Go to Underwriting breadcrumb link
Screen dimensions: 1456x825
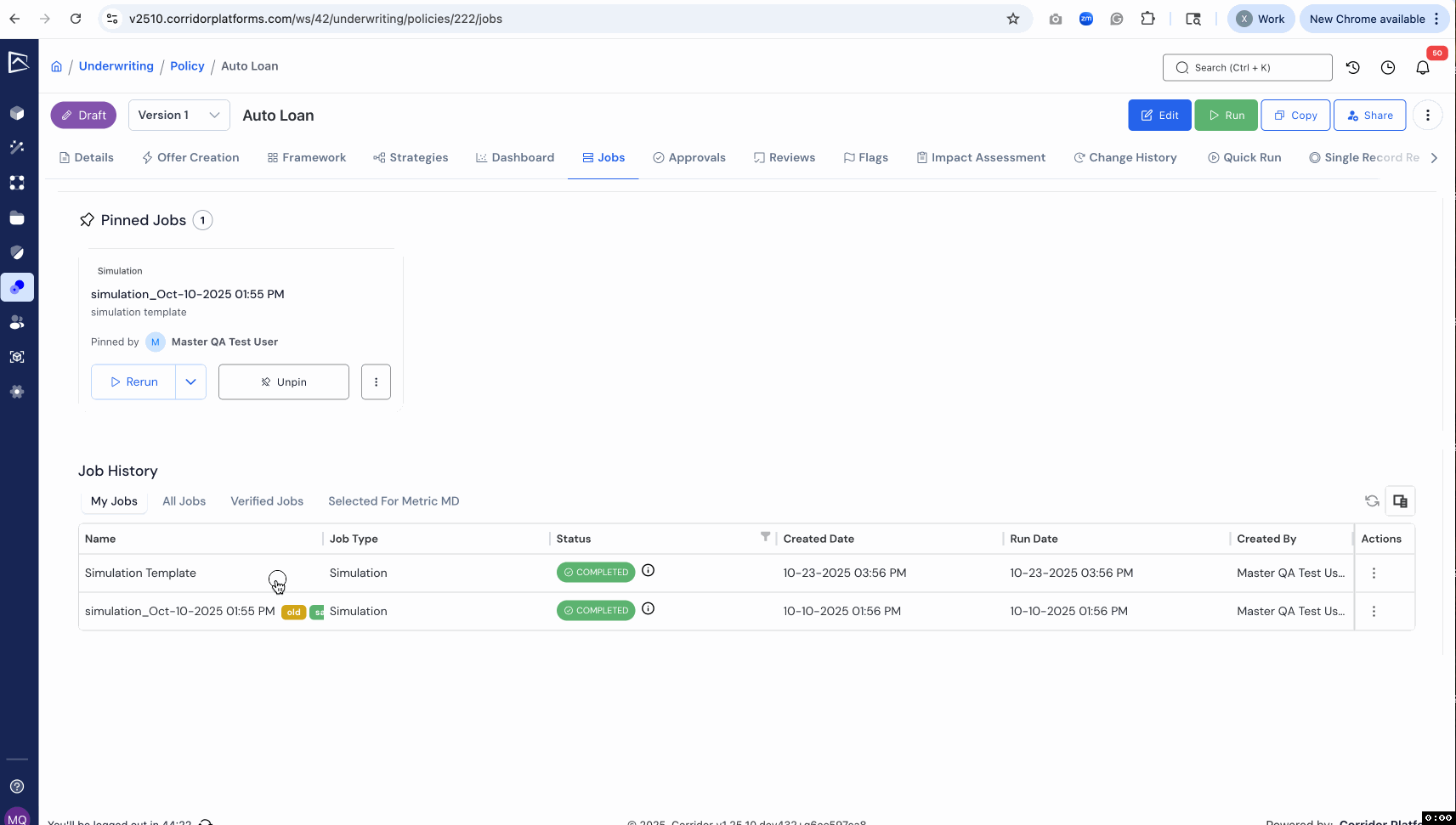(x=116, y=66)
